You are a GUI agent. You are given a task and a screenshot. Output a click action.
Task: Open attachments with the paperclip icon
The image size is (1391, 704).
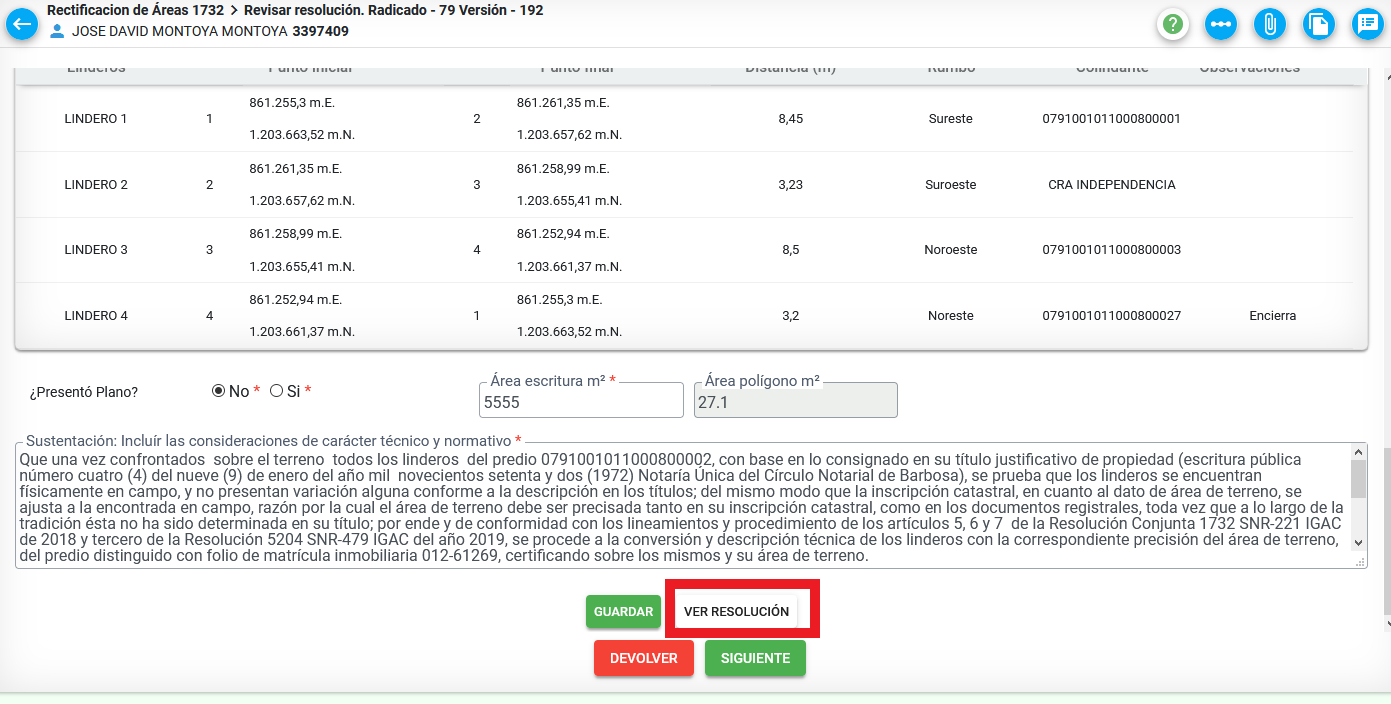click(1269, 24)
